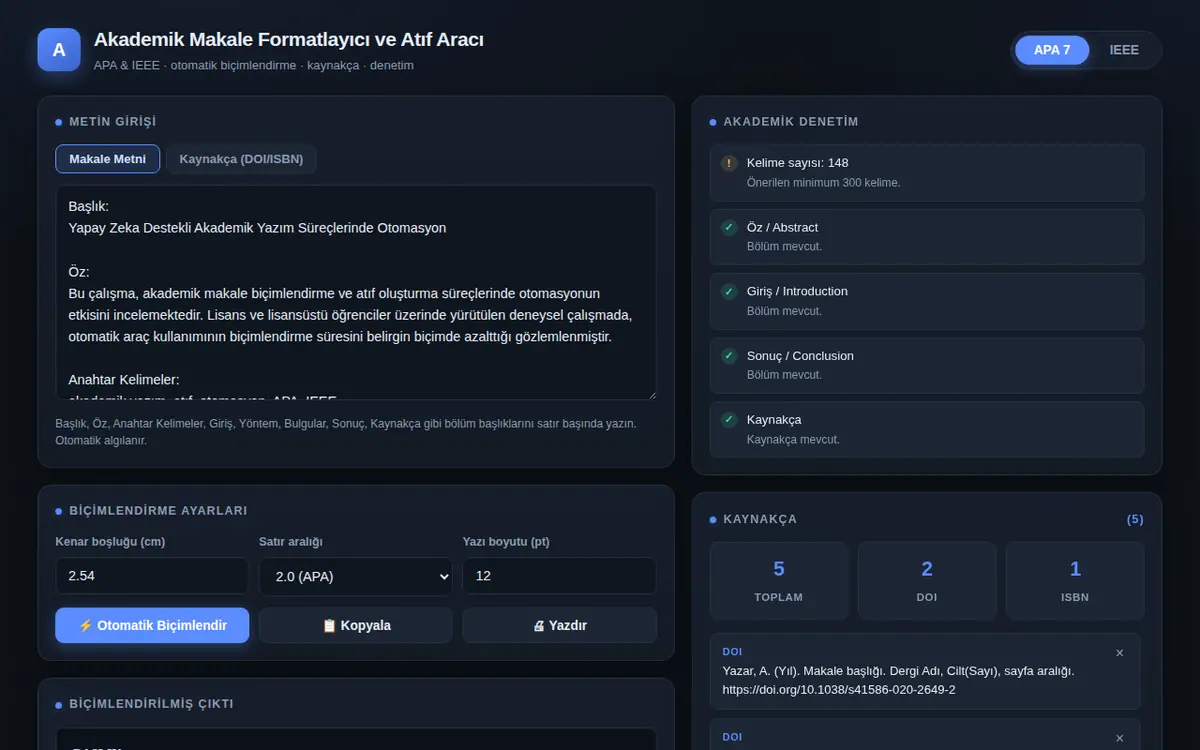Click the TOPLAM count card

pyautogui.click(x=779, y=581)
